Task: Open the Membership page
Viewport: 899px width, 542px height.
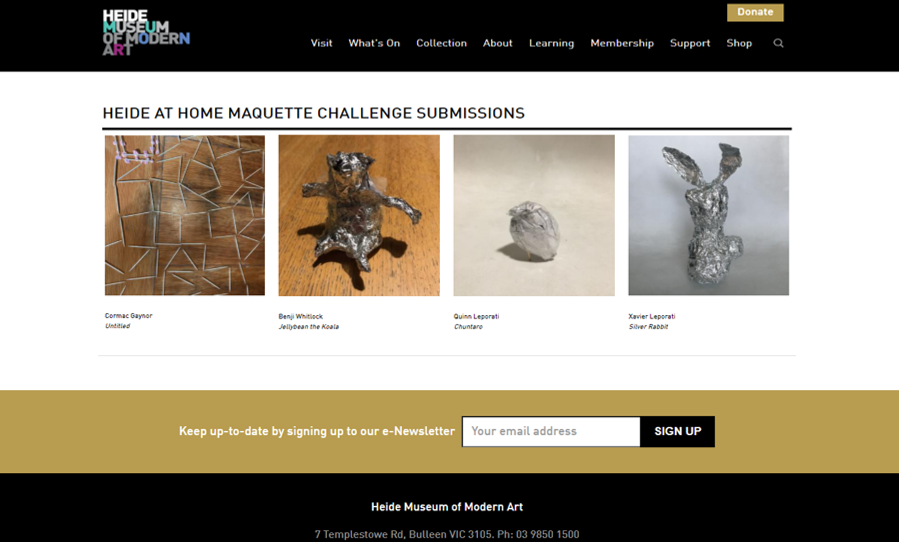Action: [x=622, y=43]
